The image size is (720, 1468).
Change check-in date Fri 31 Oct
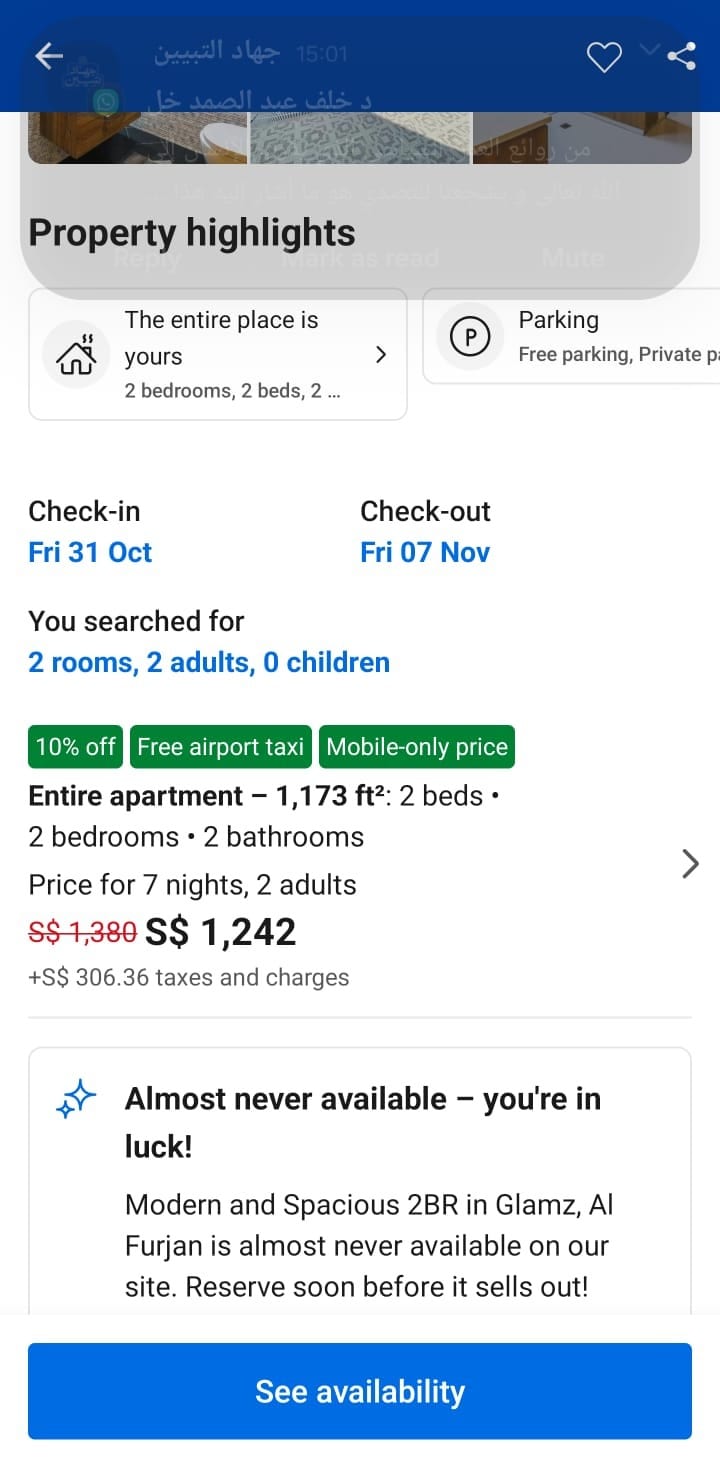point(90,552)
